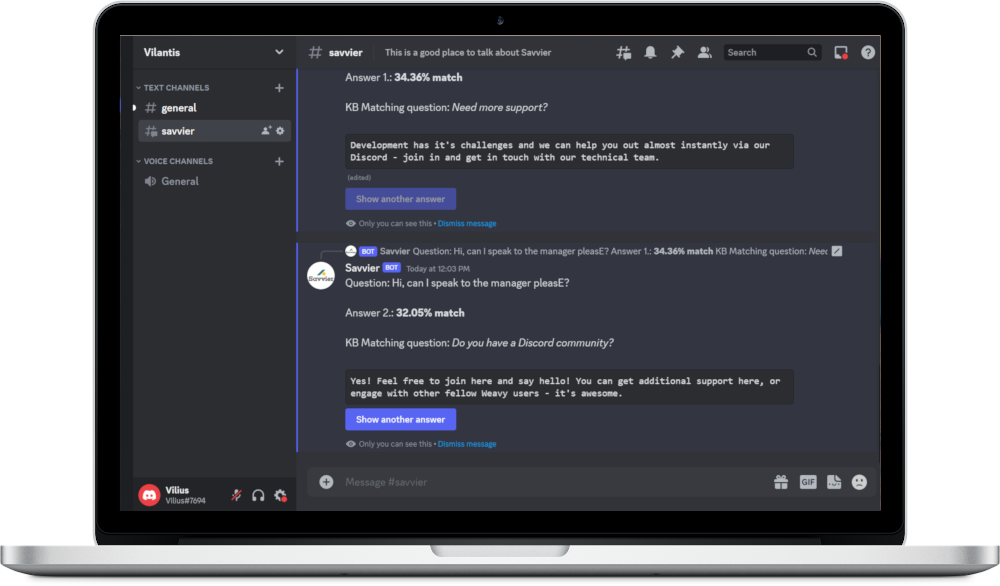
Task: Edit savvier channel gear icon
Action: [280, 131]
